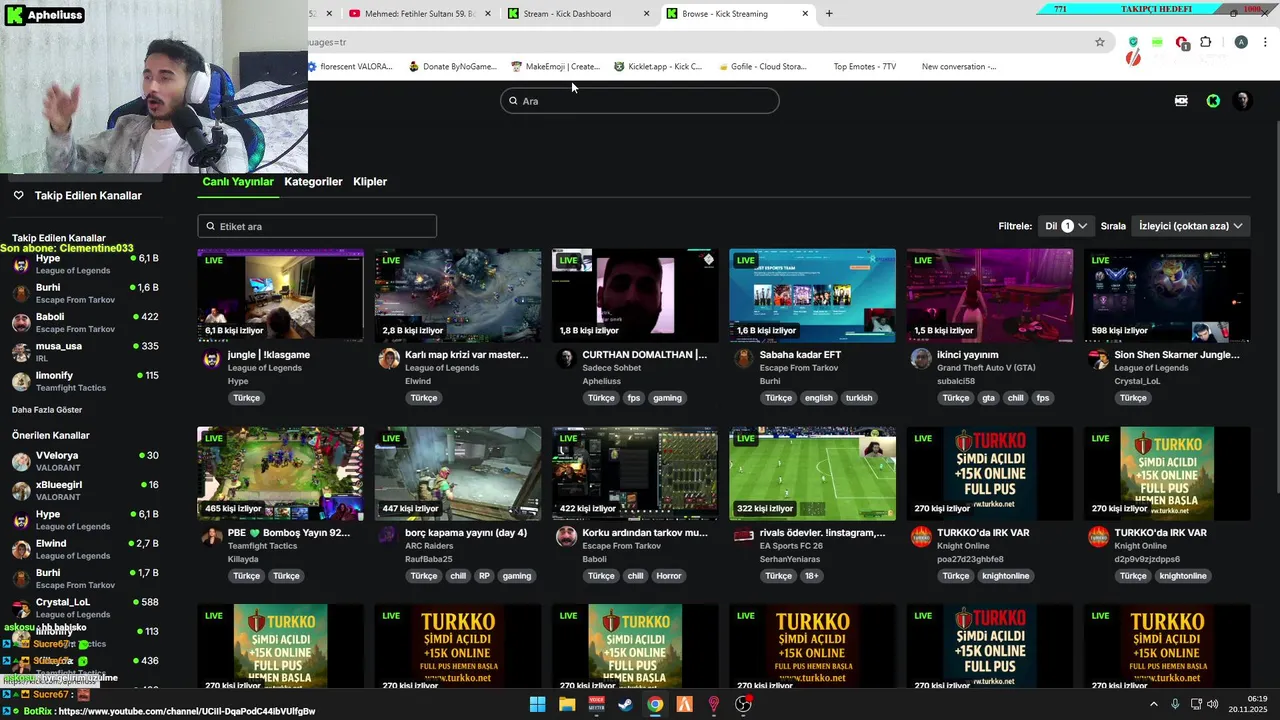Screen dimensions: 1280x720
Task: Open the Hype channel avatar in followed list
Action: point(20,264)
